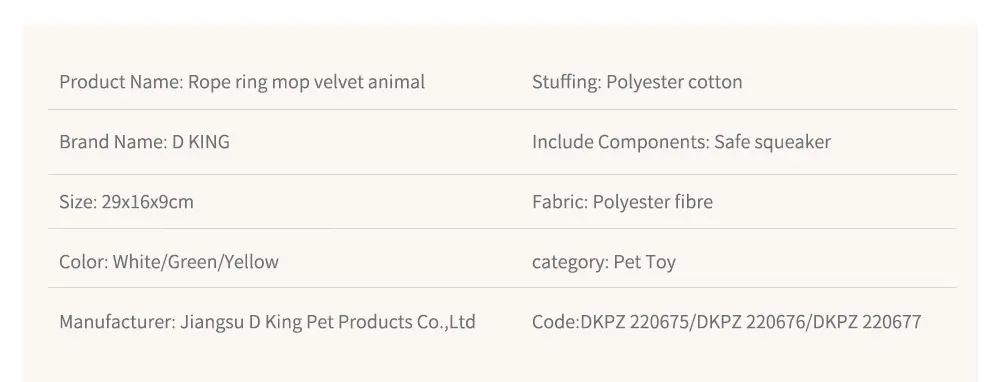The height and width of the screenshot is (382, 1000).
Task: Click the Fabric Polyester fibre entry
Action: point(622,202)
